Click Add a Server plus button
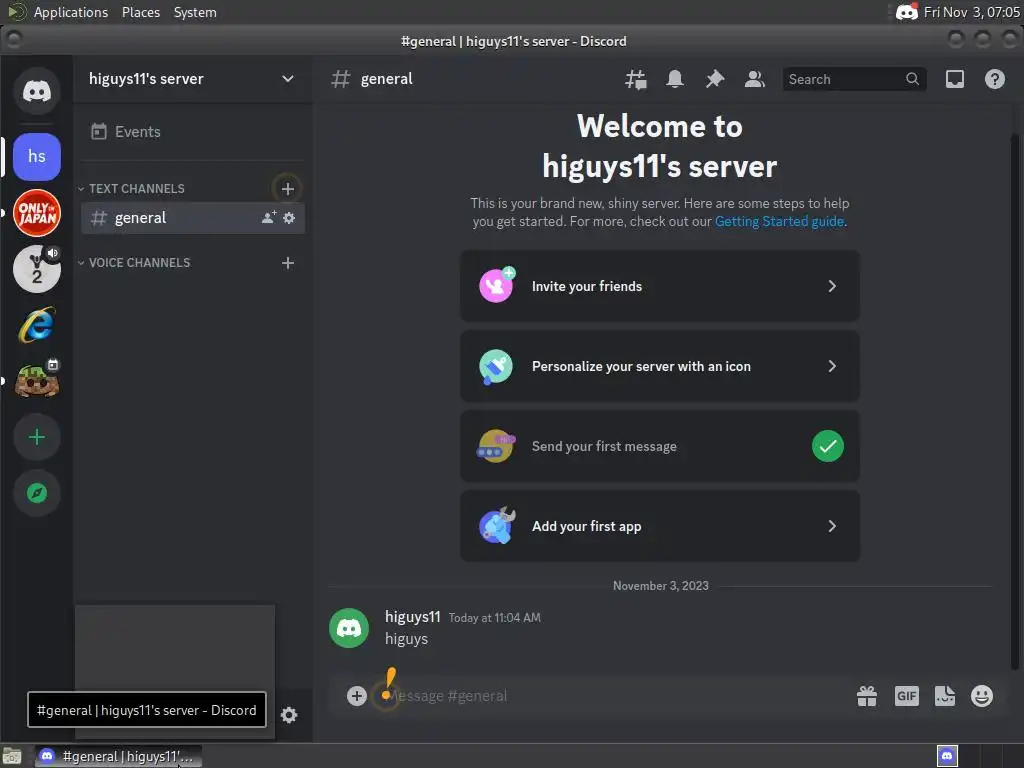 coord(37,437)
